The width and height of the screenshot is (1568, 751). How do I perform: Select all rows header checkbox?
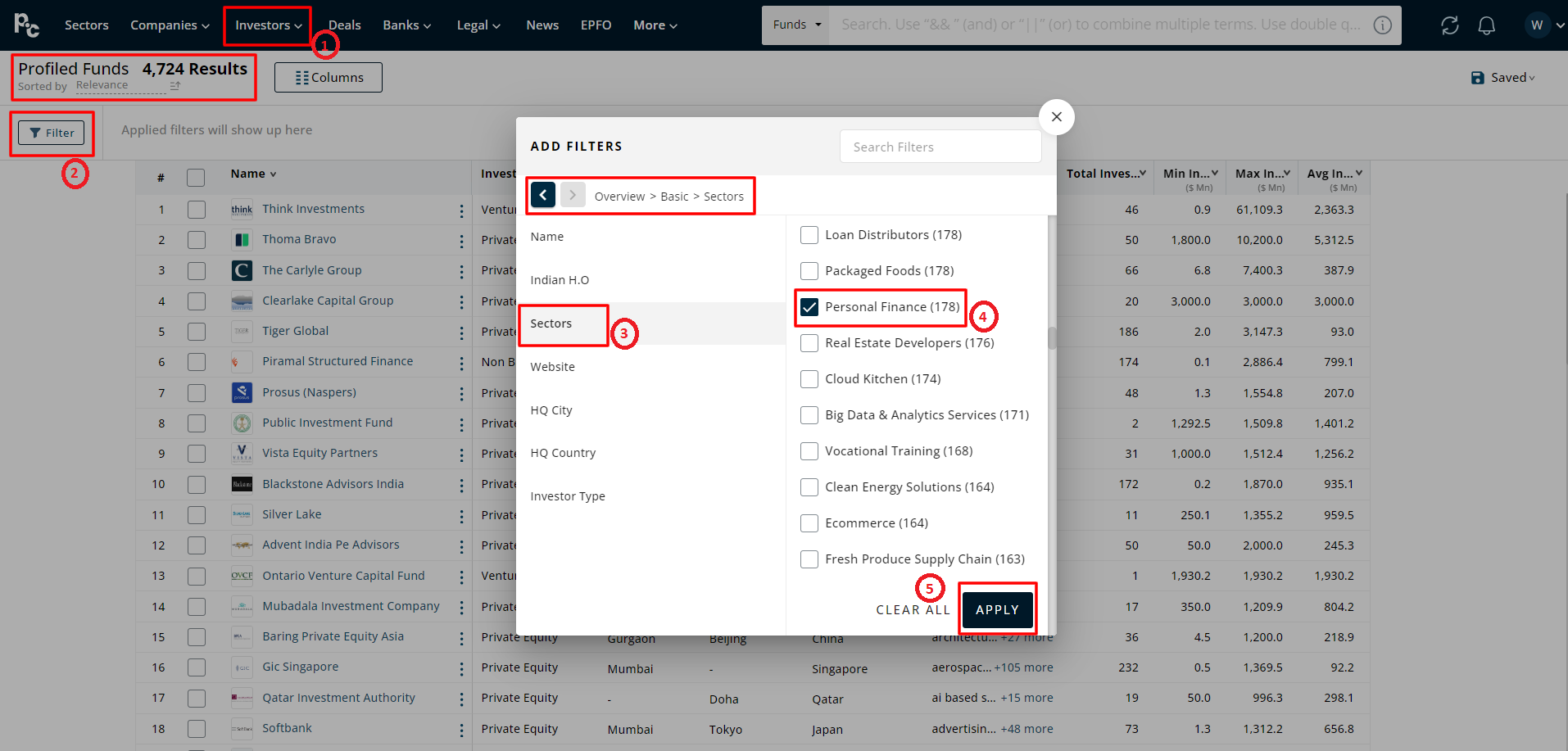click(196, 177)
